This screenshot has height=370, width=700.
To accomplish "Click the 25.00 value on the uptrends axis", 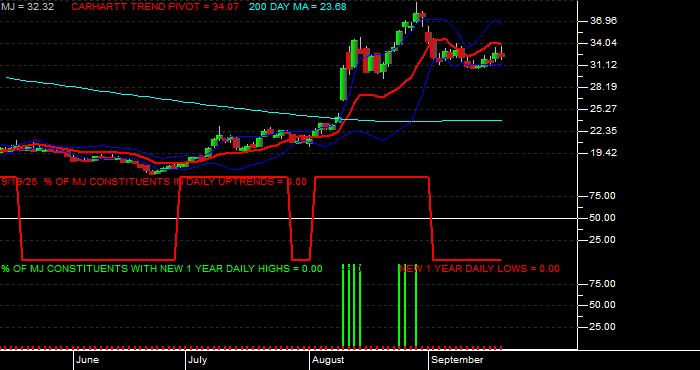I will pyautogui.click(x=603, y=240).
